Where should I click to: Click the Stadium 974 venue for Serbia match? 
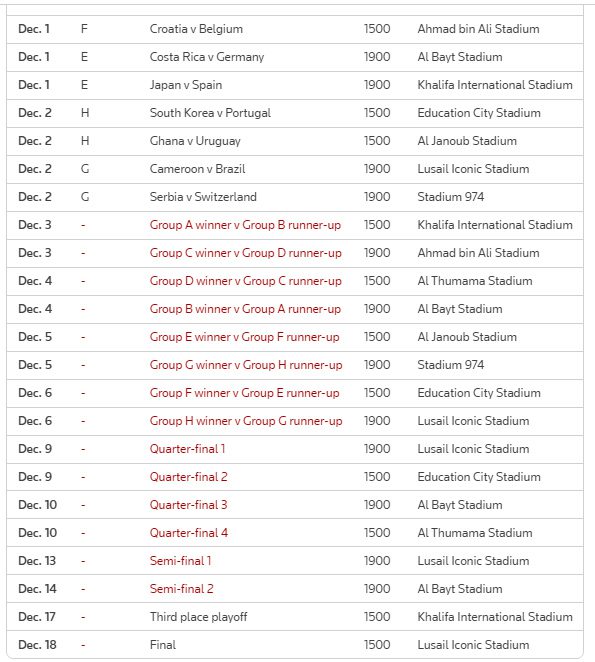[x=451, y=197]
